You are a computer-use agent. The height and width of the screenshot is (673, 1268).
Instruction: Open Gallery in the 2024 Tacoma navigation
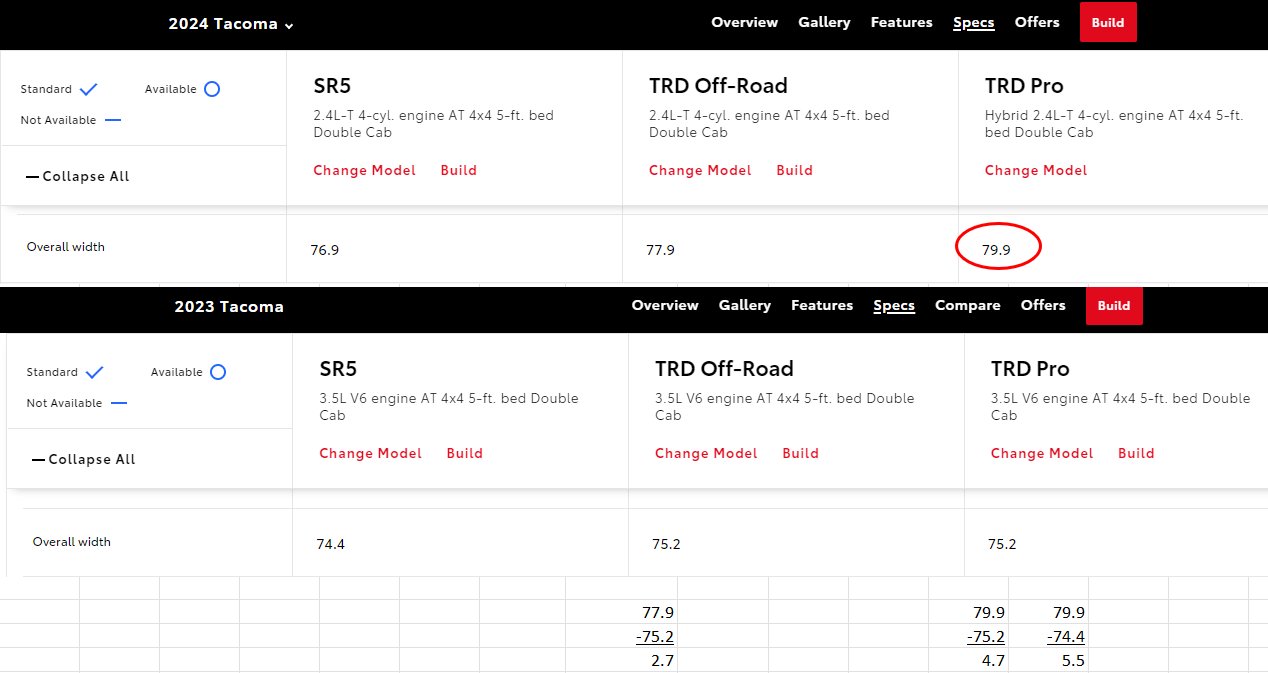click(x=824, y=22)
